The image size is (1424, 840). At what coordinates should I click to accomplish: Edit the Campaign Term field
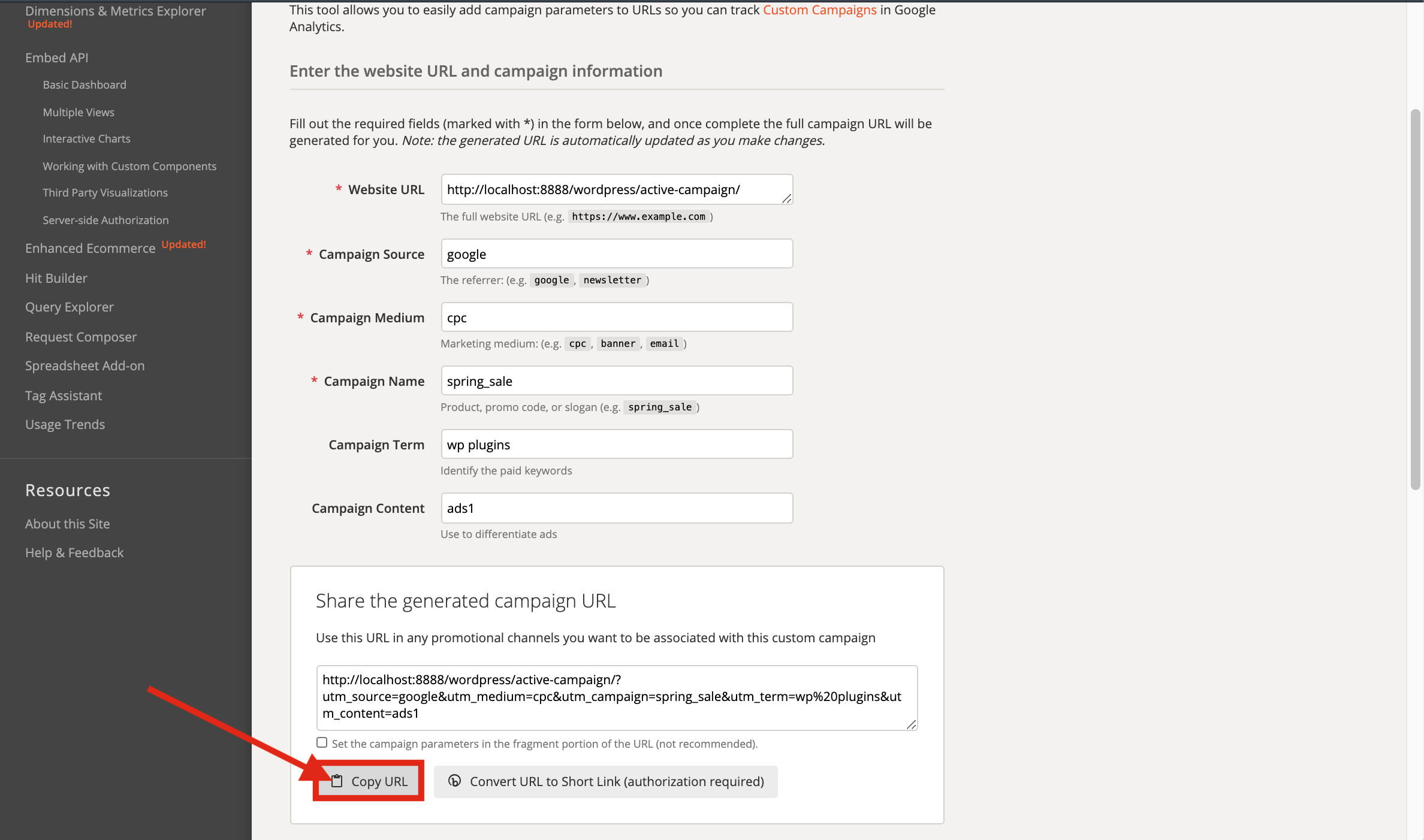pyautogui.click(x=616, y=445)
